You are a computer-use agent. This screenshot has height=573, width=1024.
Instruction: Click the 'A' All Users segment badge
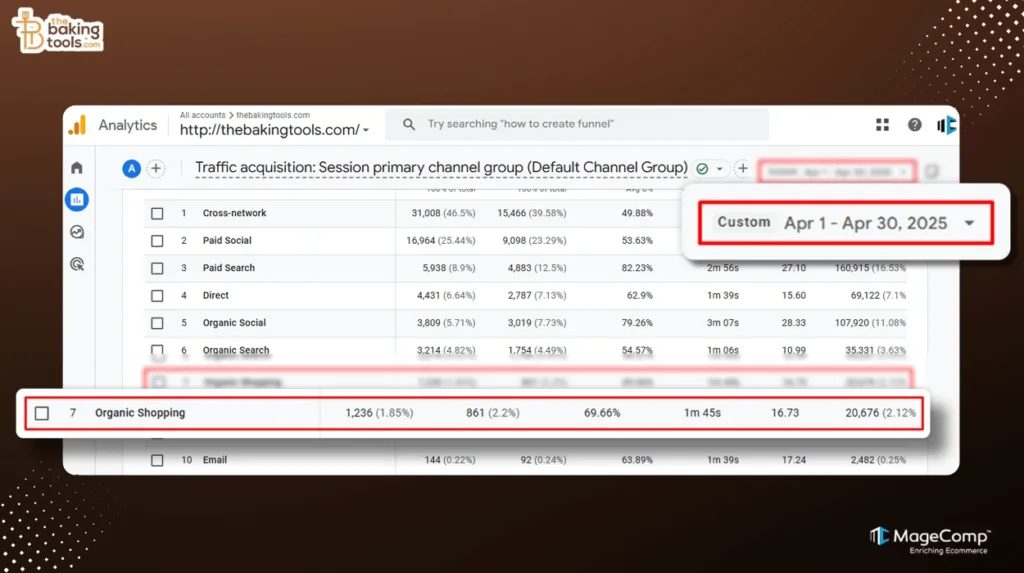pos(131,168)
